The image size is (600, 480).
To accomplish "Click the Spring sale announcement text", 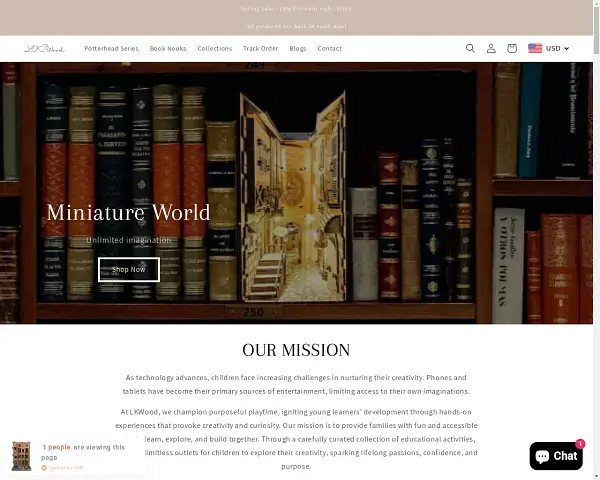I will tap(299, 8).
